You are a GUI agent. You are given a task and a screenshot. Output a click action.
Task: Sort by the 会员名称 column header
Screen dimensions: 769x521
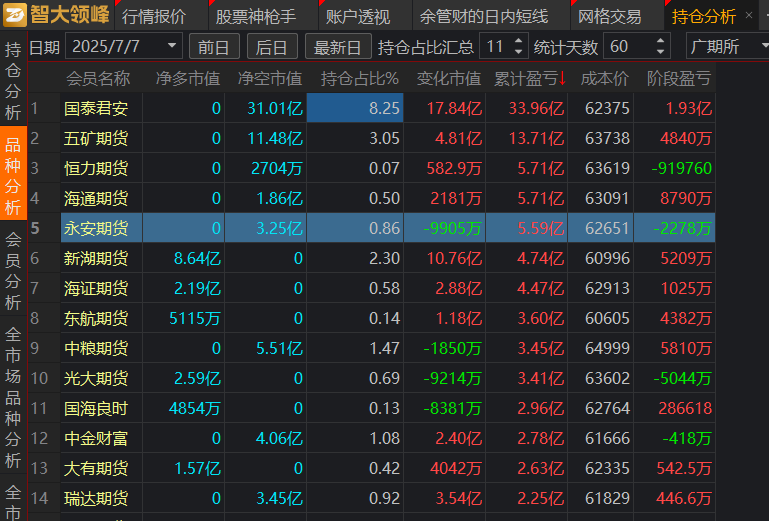pos(98,78)
